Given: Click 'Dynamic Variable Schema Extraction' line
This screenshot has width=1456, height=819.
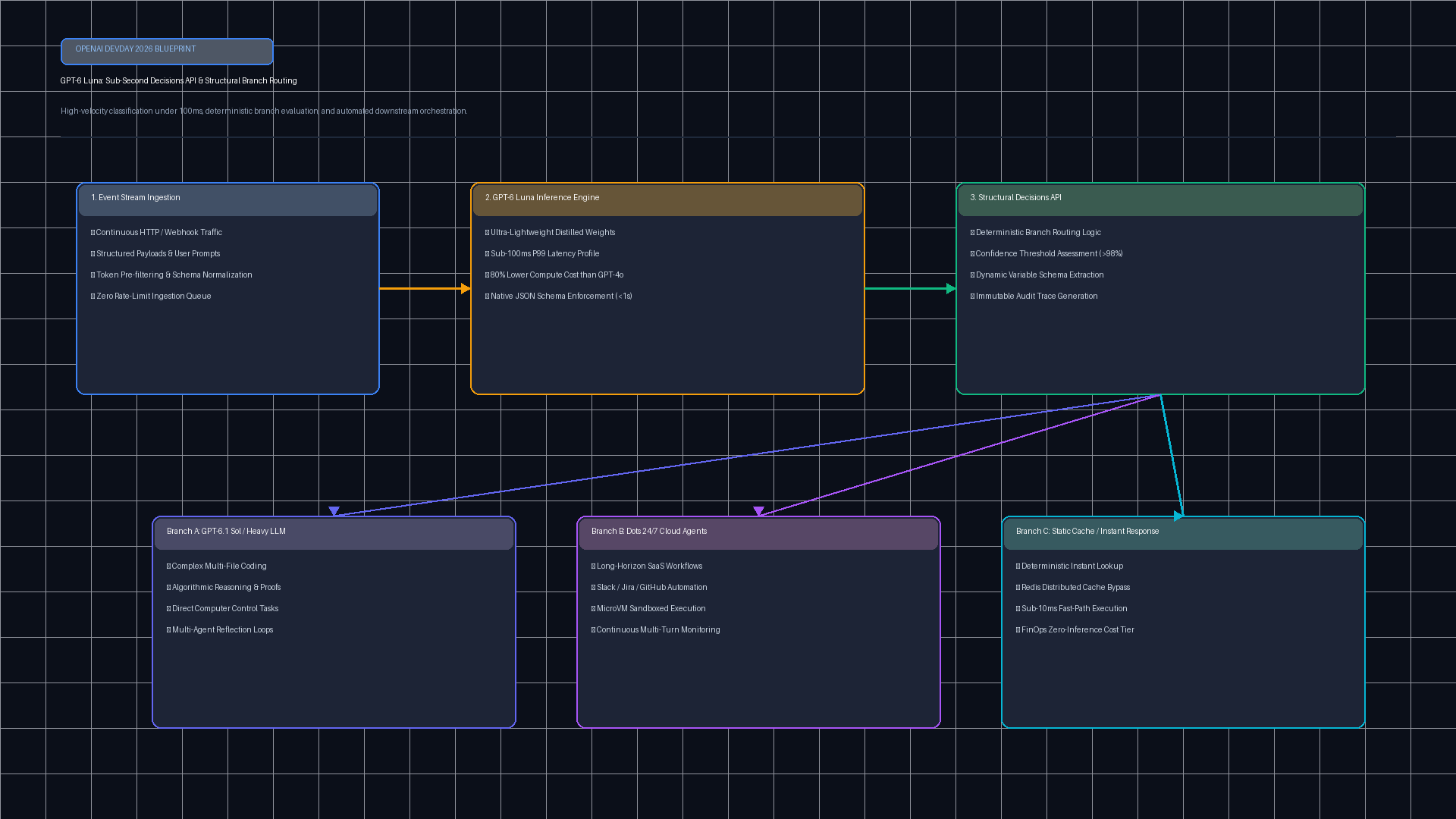Looking at the screenshot, I should point(1037,275).
